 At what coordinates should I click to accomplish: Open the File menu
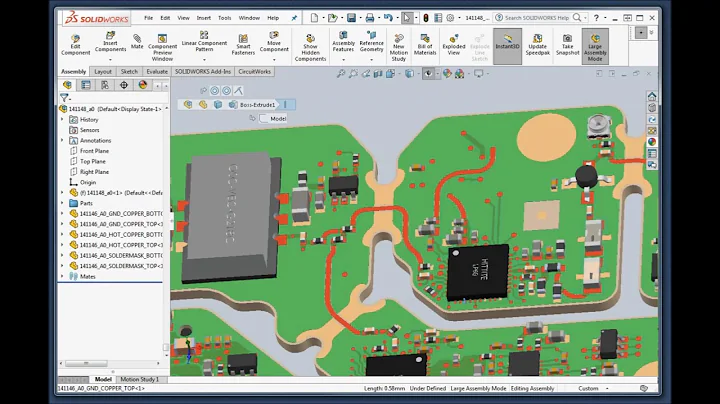point(148,18)
